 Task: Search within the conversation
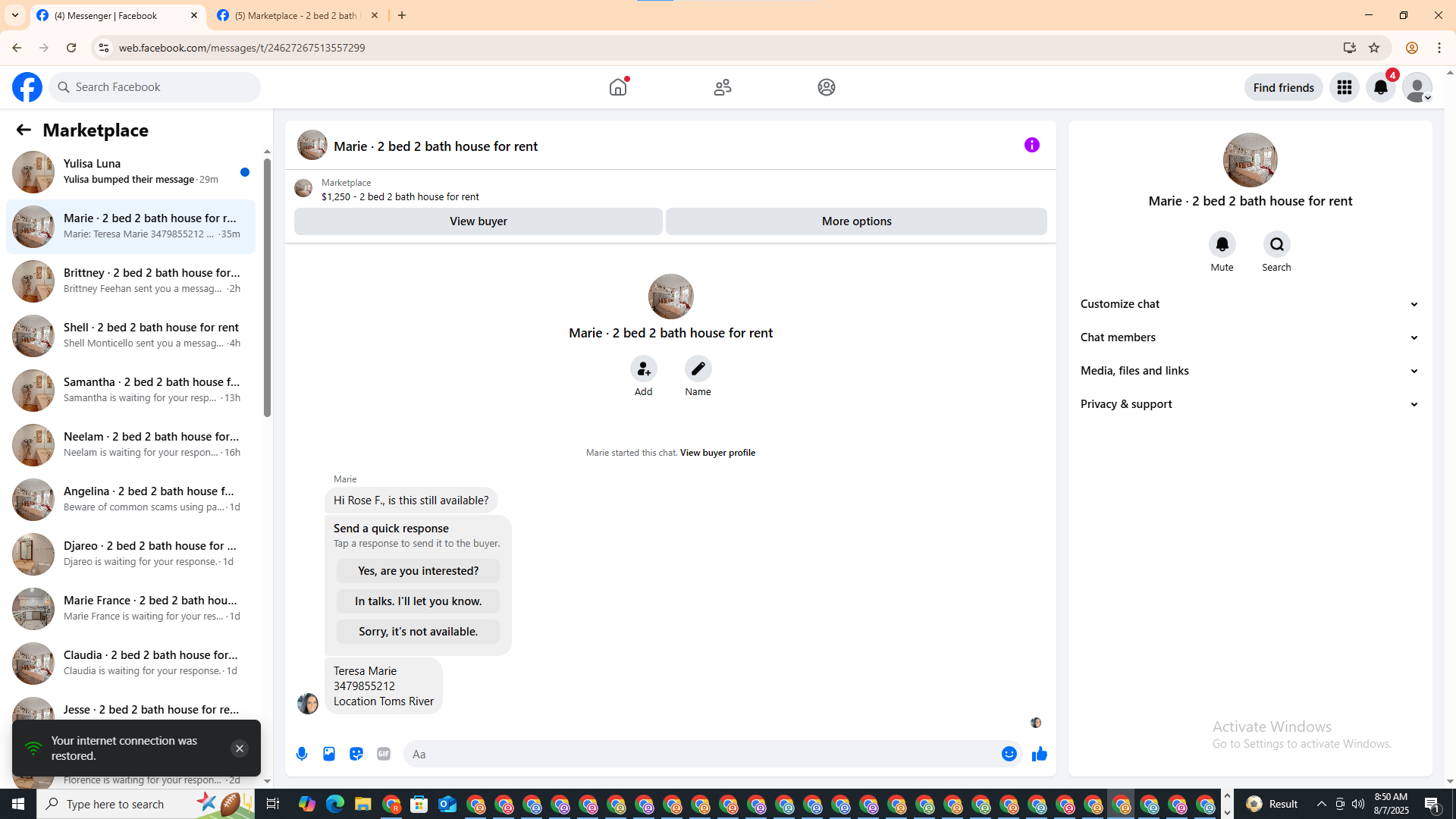click(1277, 244)
